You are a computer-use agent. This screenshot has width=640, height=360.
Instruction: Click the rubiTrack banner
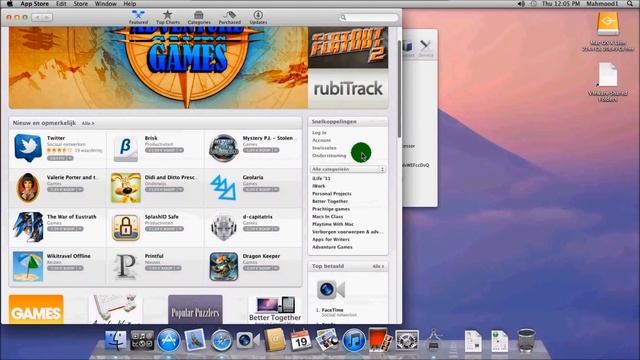(348, 89)
